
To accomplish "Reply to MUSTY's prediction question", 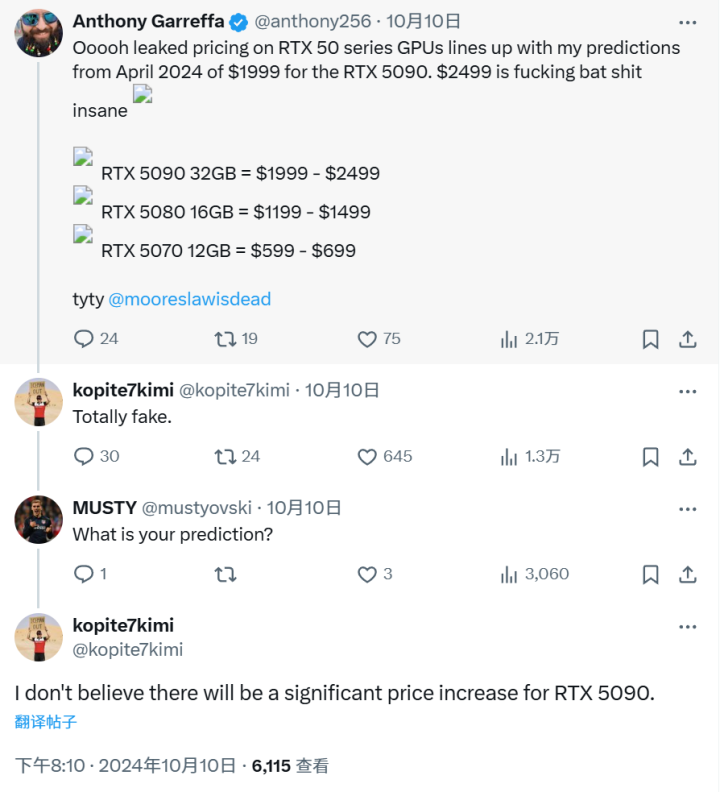I will click(x=84, y=574).
